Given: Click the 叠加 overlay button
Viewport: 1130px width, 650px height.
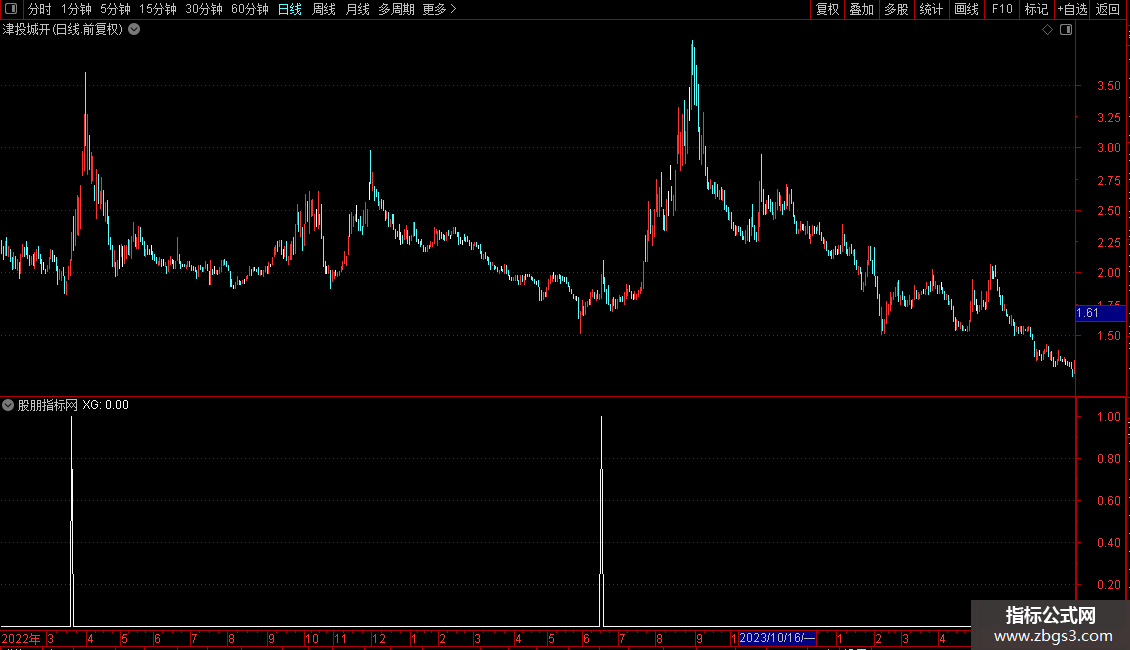Looking at the screenshot, I should (861, 9).
